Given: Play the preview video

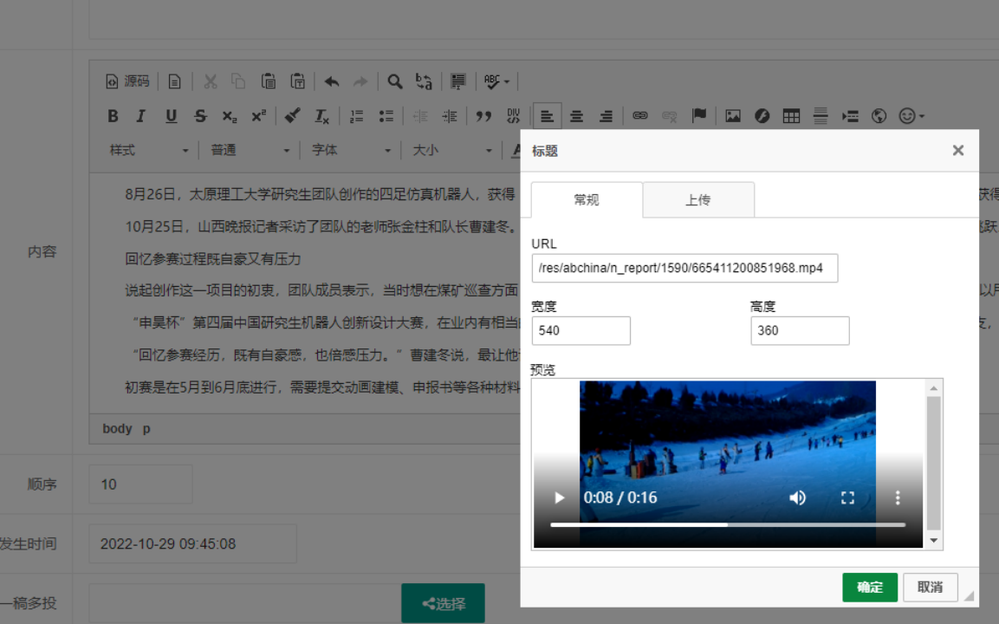Looking at the screenshot, I should click(x=559, y=498).
